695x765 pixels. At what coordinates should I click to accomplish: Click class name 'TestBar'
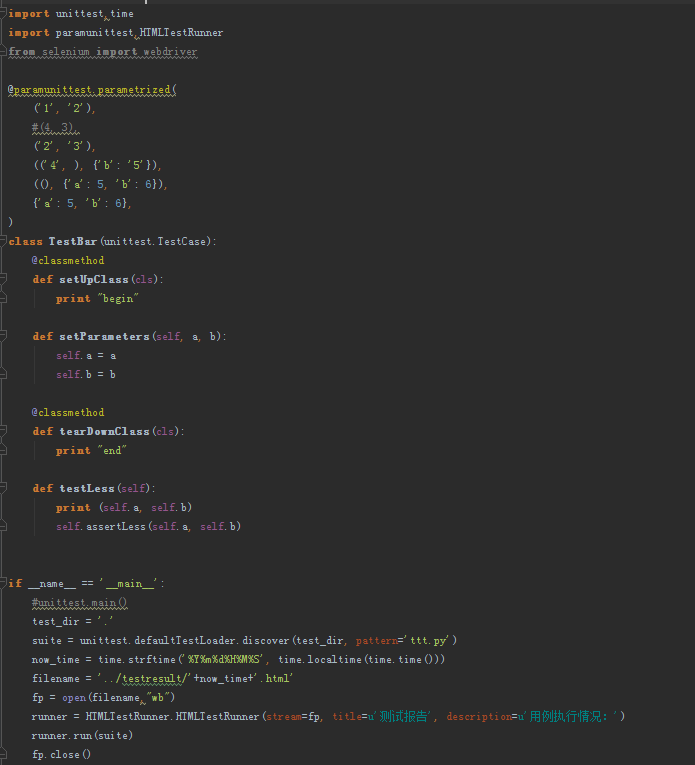coord(73,242)
